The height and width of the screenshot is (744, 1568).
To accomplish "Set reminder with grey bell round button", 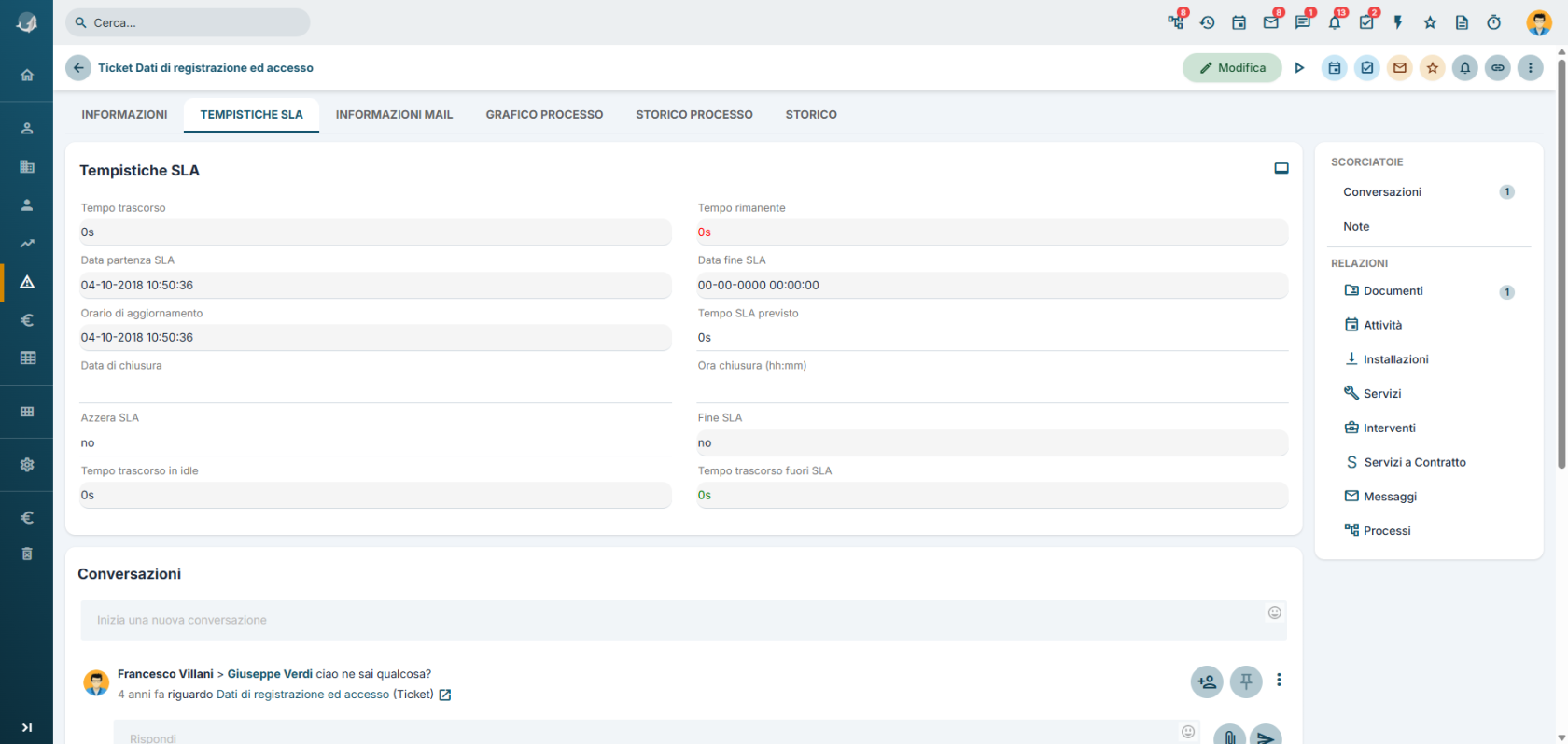I will click(x=1465, y=67).
